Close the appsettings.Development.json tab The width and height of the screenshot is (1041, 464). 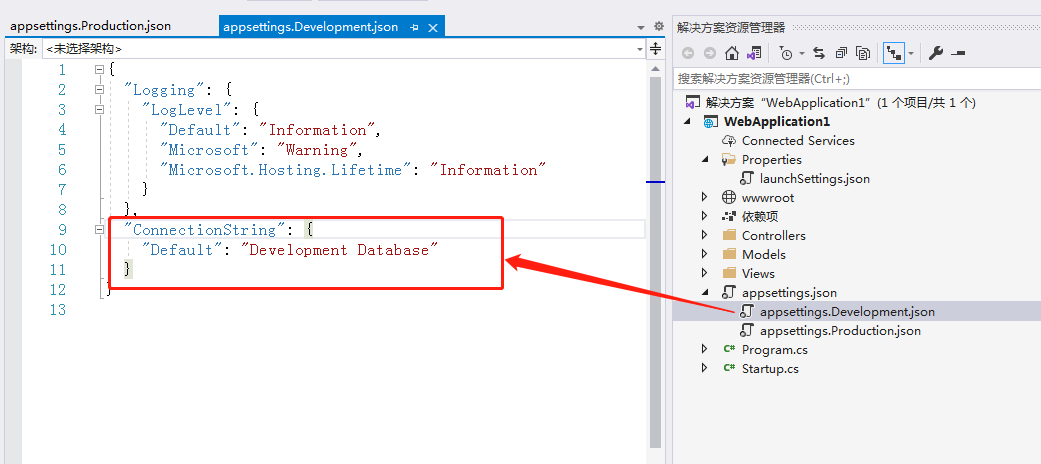[x=433, y=27]
